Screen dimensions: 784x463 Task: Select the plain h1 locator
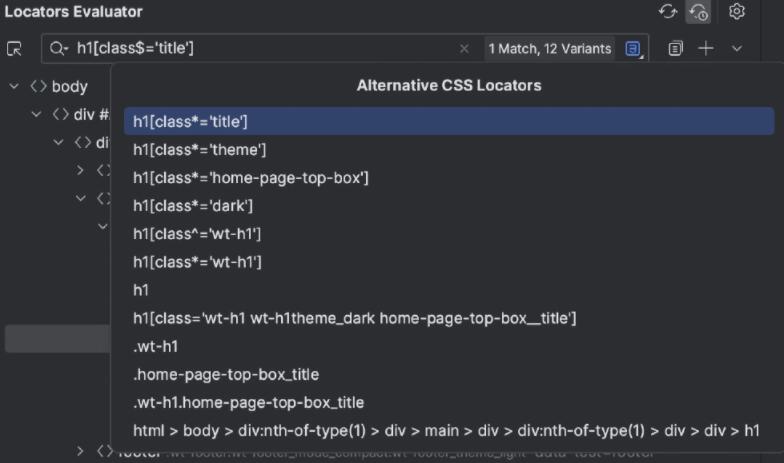coord(141,290)
